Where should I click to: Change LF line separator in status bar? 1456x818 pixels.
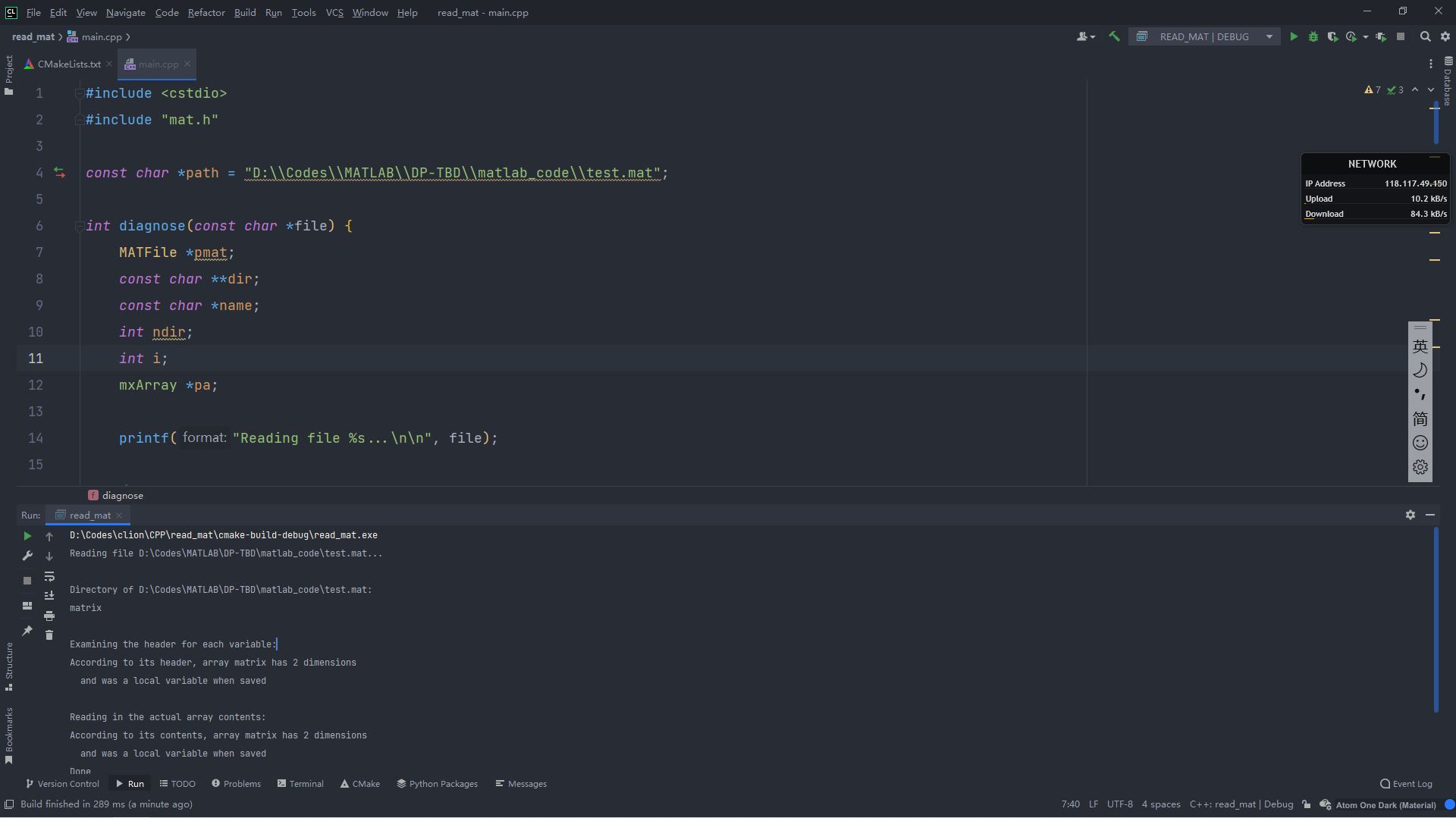[1094, 804]
